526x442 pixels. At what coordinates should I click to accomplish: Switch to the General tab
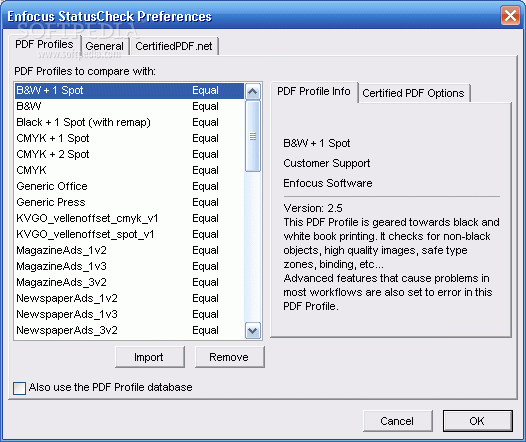pos(104,46)
